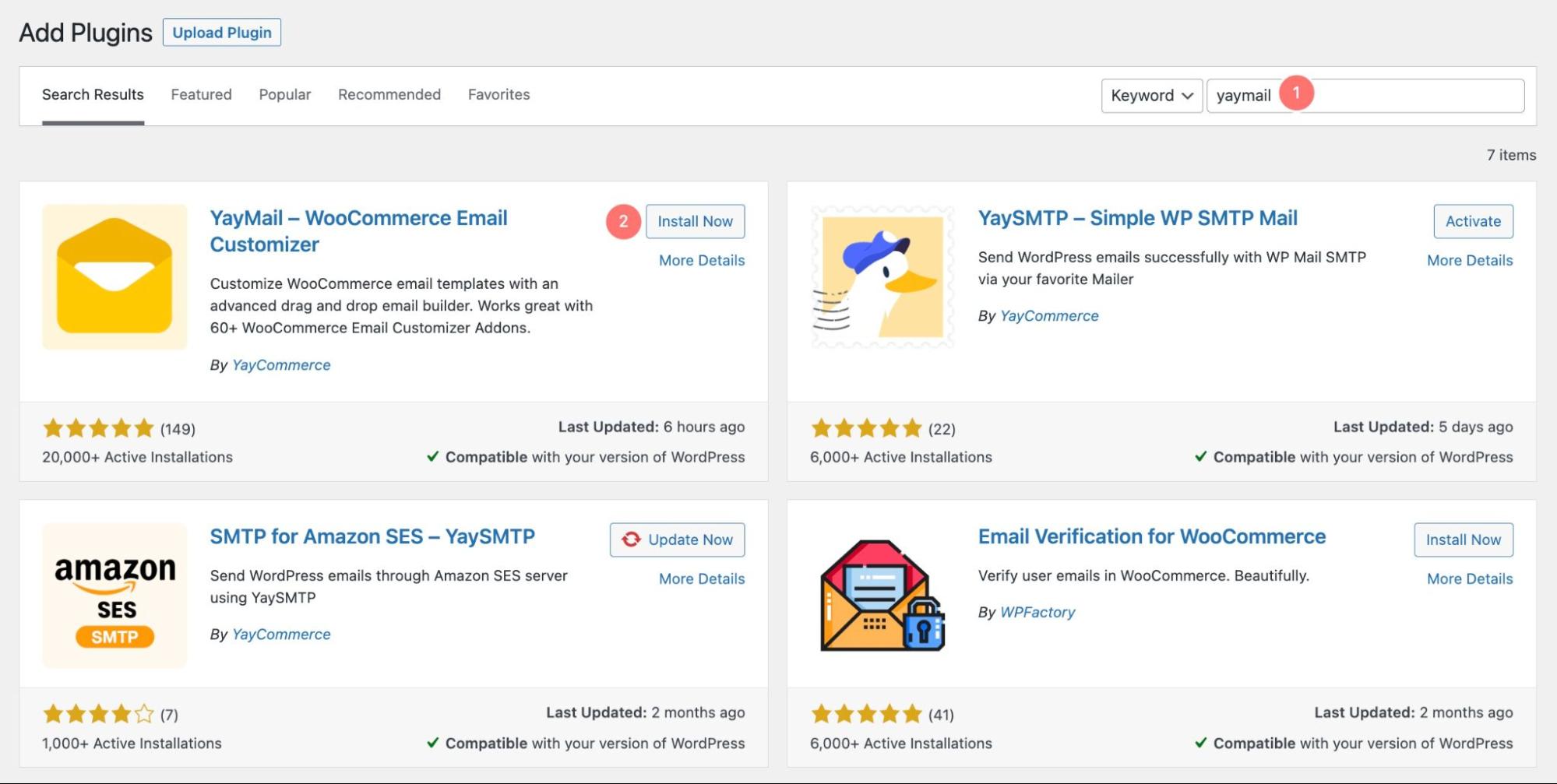The height and width of the screenshot is (784, 1557).
Task: Open YayCommerce author link under Amazon SES plugin
Action: [281, 635]
